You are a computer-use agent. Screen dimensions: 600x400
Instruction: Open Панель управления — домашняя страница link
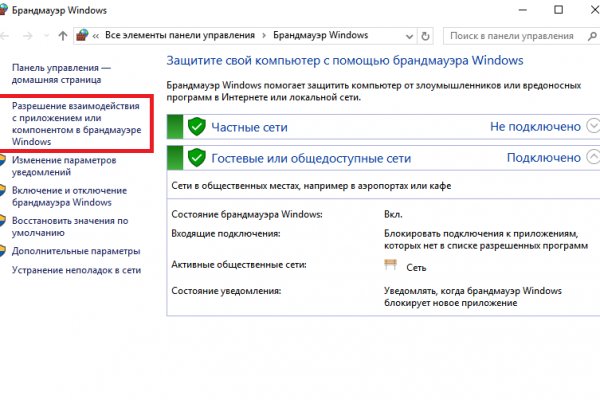click(x=60, y=73)
